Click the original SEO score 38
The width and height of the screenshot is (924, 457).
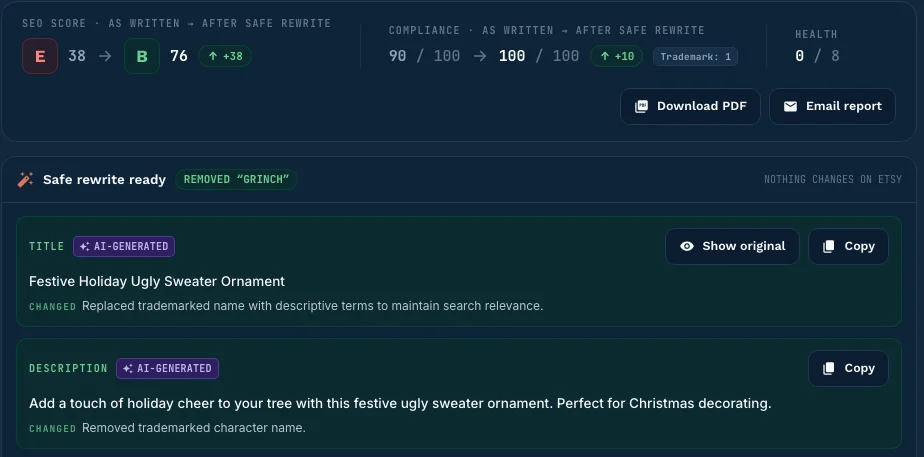77,56
